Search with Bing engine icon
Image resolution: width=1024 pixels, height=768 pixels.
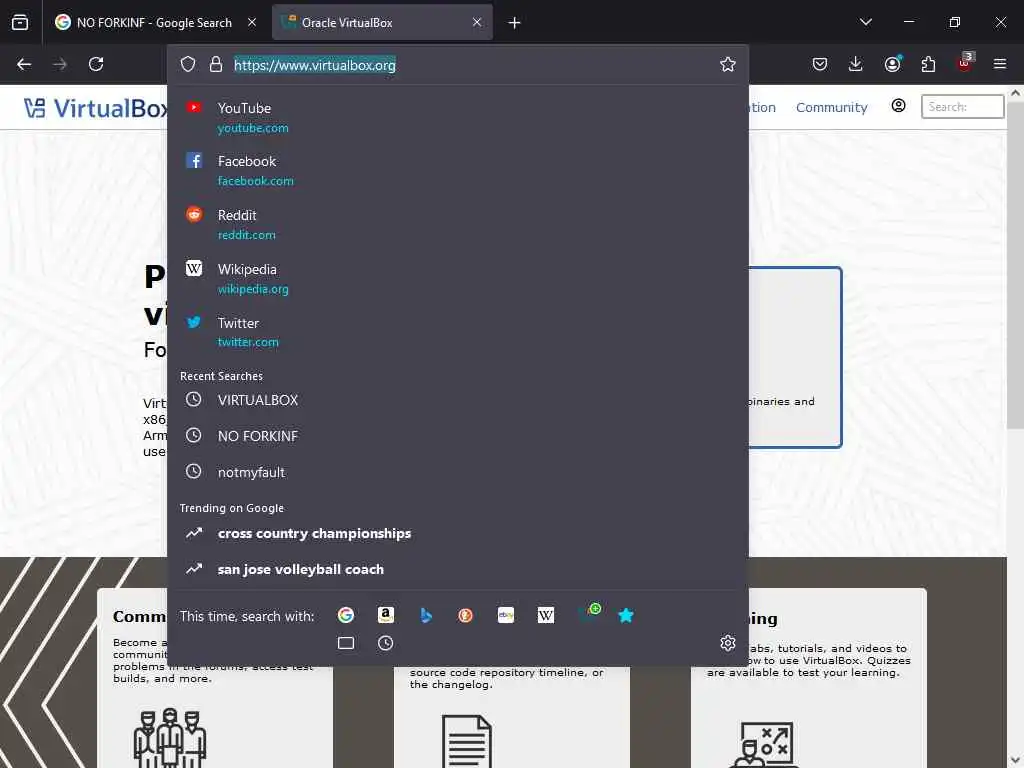426,615
